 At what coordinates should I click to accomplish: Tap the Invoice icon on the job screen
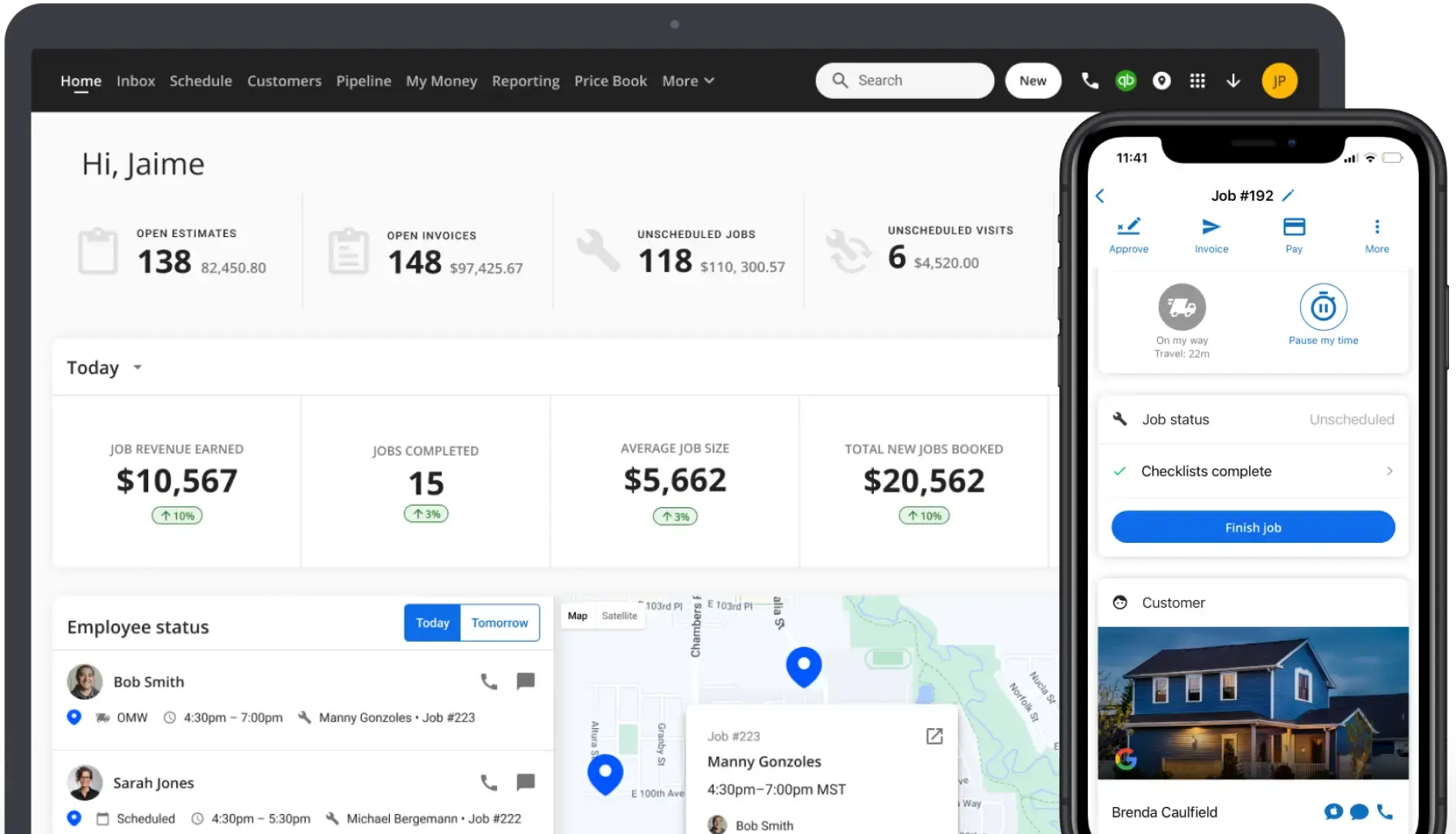point(1211,234)
